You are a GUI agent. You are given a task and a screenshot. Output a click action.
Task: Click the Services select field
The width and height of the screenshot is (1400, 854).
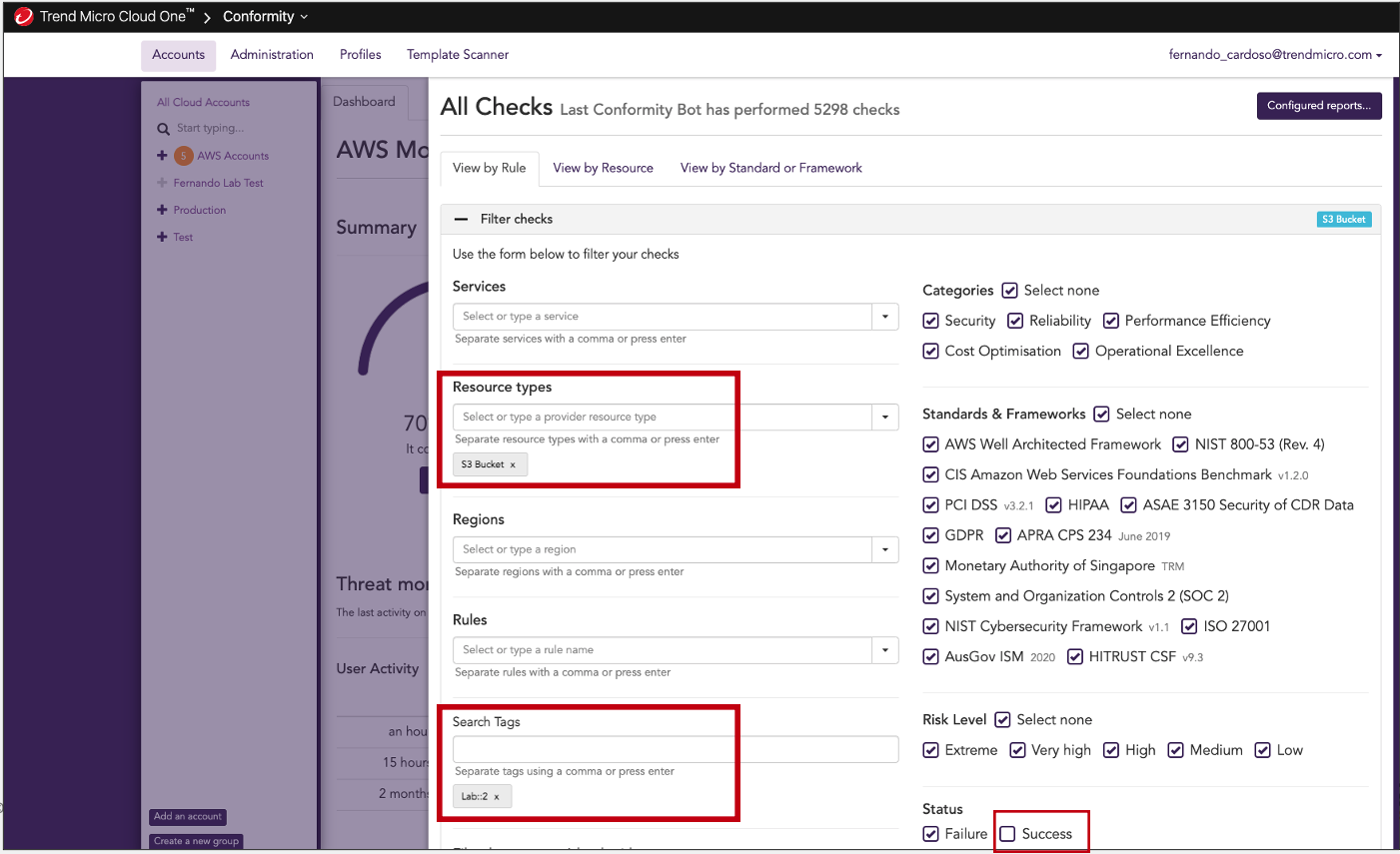[x=663, y=317]
